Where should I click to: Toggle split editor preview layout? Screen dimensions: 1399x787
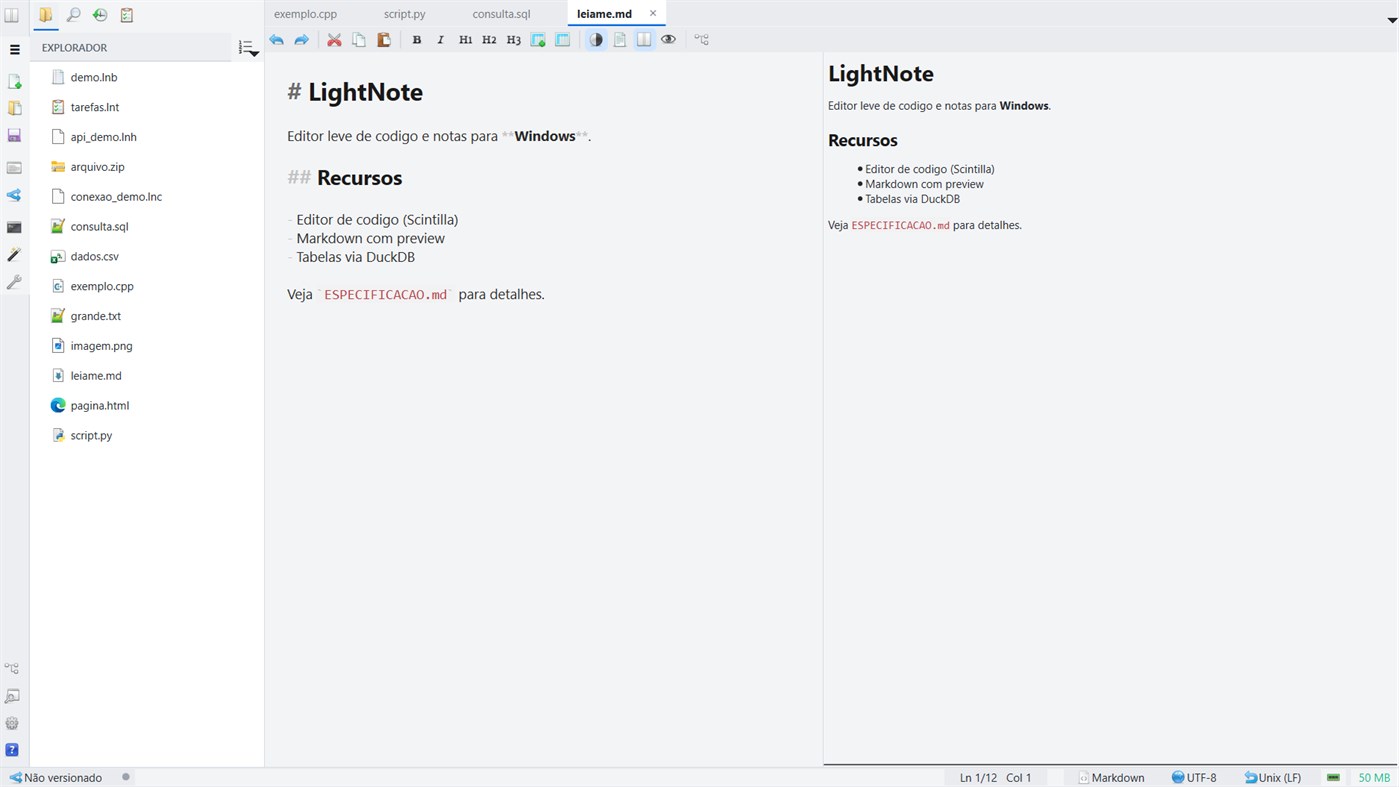(x=644, y=40)
